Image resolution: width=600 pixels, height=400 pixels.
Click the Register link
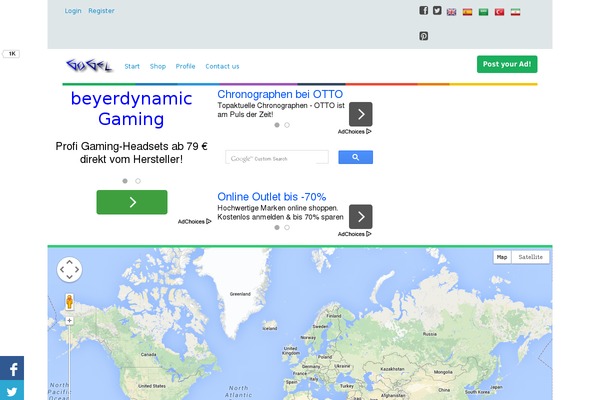coord(101,11)
